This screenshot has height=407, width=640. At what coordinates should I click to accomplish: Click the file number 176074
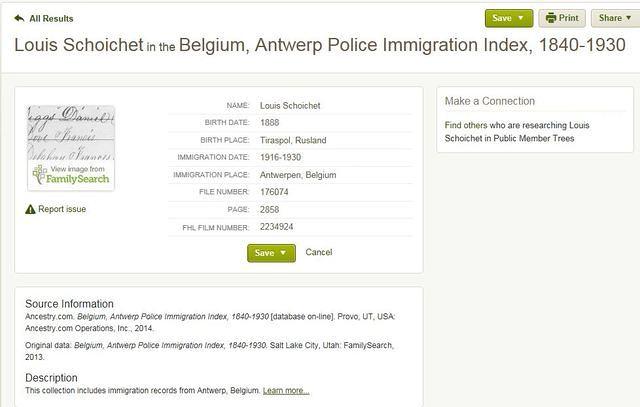pyautogui.click(x=274, y=192)
